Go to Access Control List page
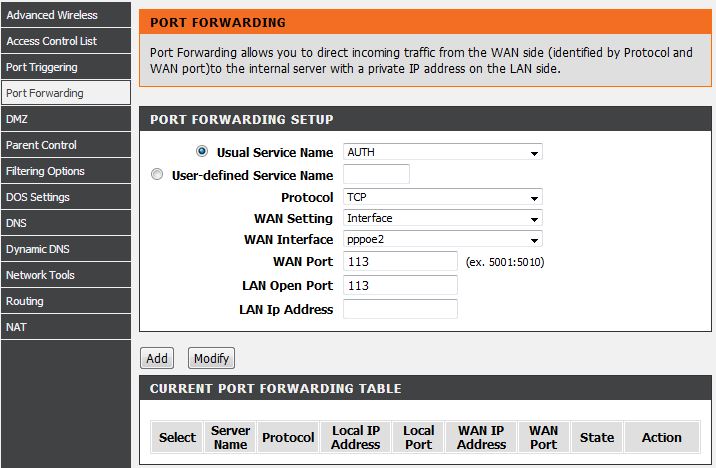Image resolution: width=716 pixels, height=468 pixels. tap(65, 41)
